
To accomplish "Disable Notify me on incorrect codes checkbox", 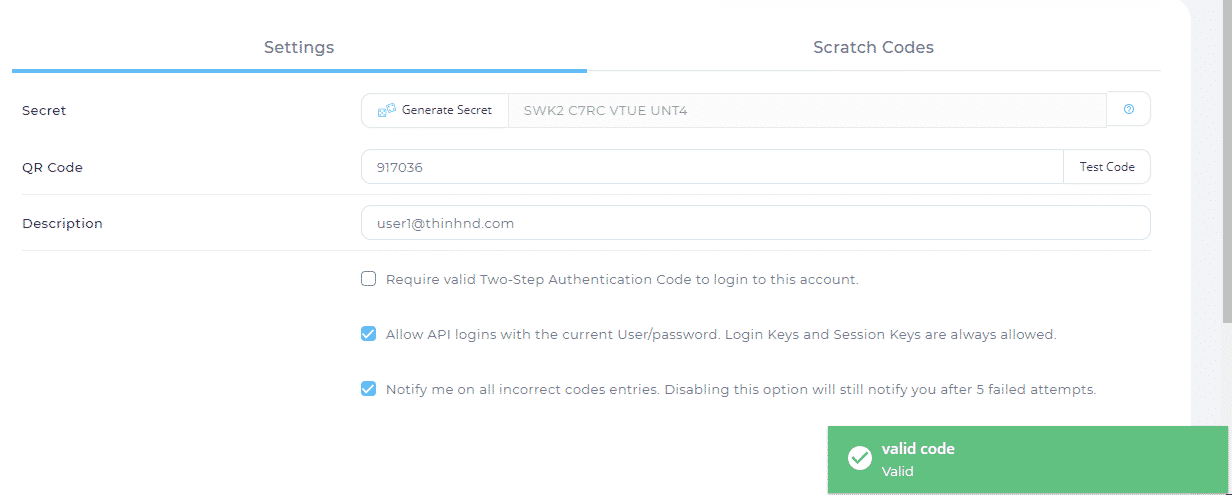I will pos(369,389).
